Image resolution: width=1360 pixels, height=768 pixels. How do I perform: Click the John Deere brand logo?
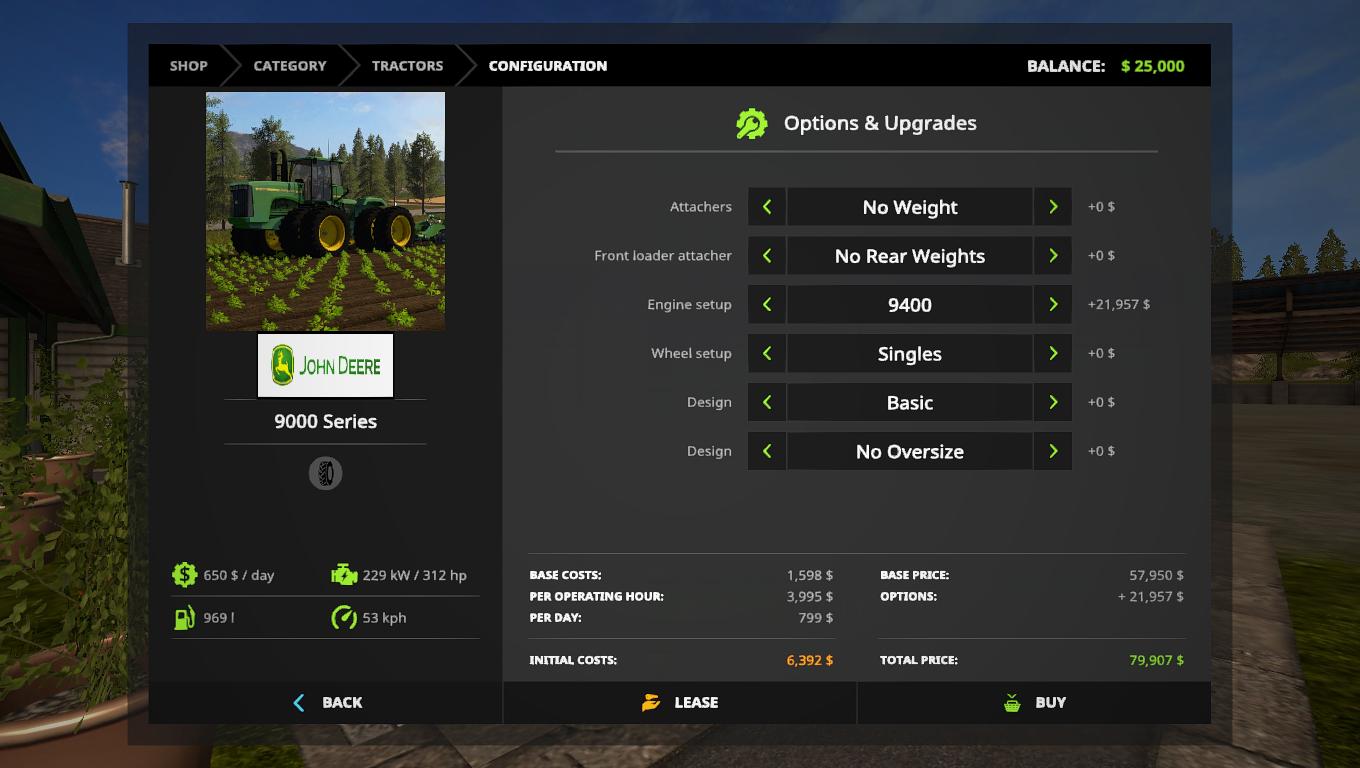325,366
